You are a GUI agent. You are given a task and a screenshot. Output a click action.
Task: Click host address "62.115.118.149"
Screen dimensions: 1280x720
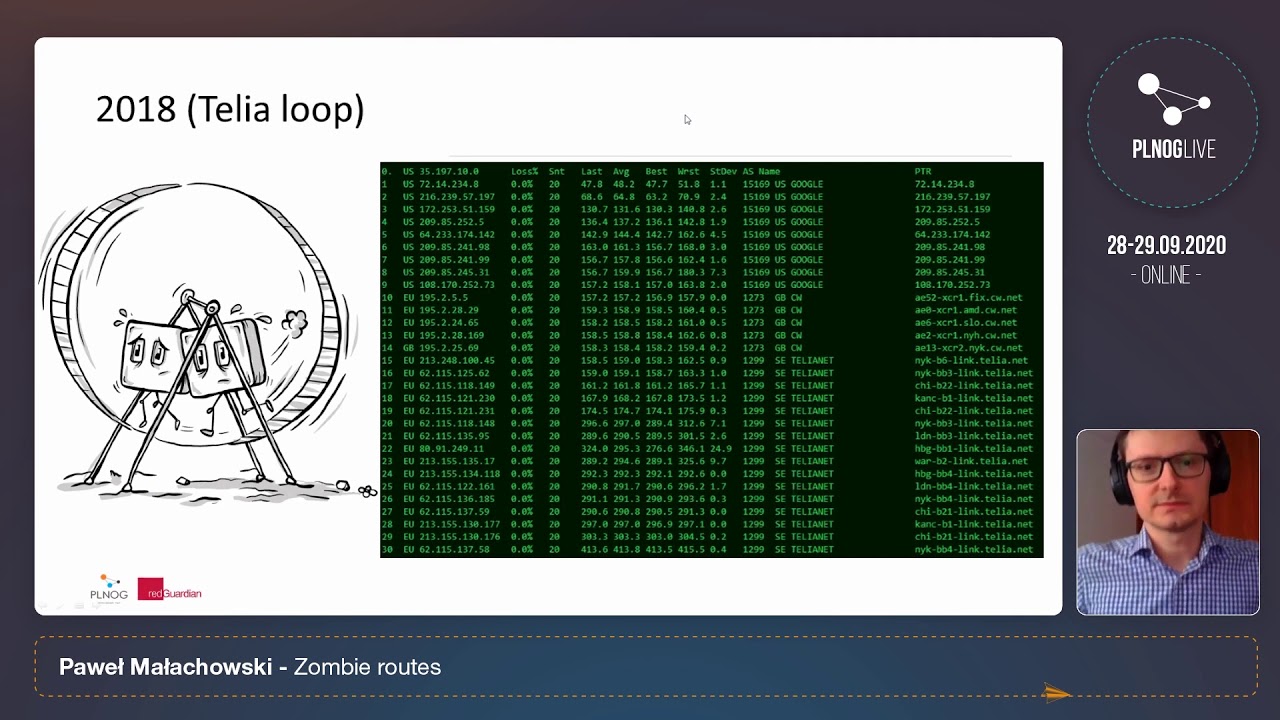(457, 386)
